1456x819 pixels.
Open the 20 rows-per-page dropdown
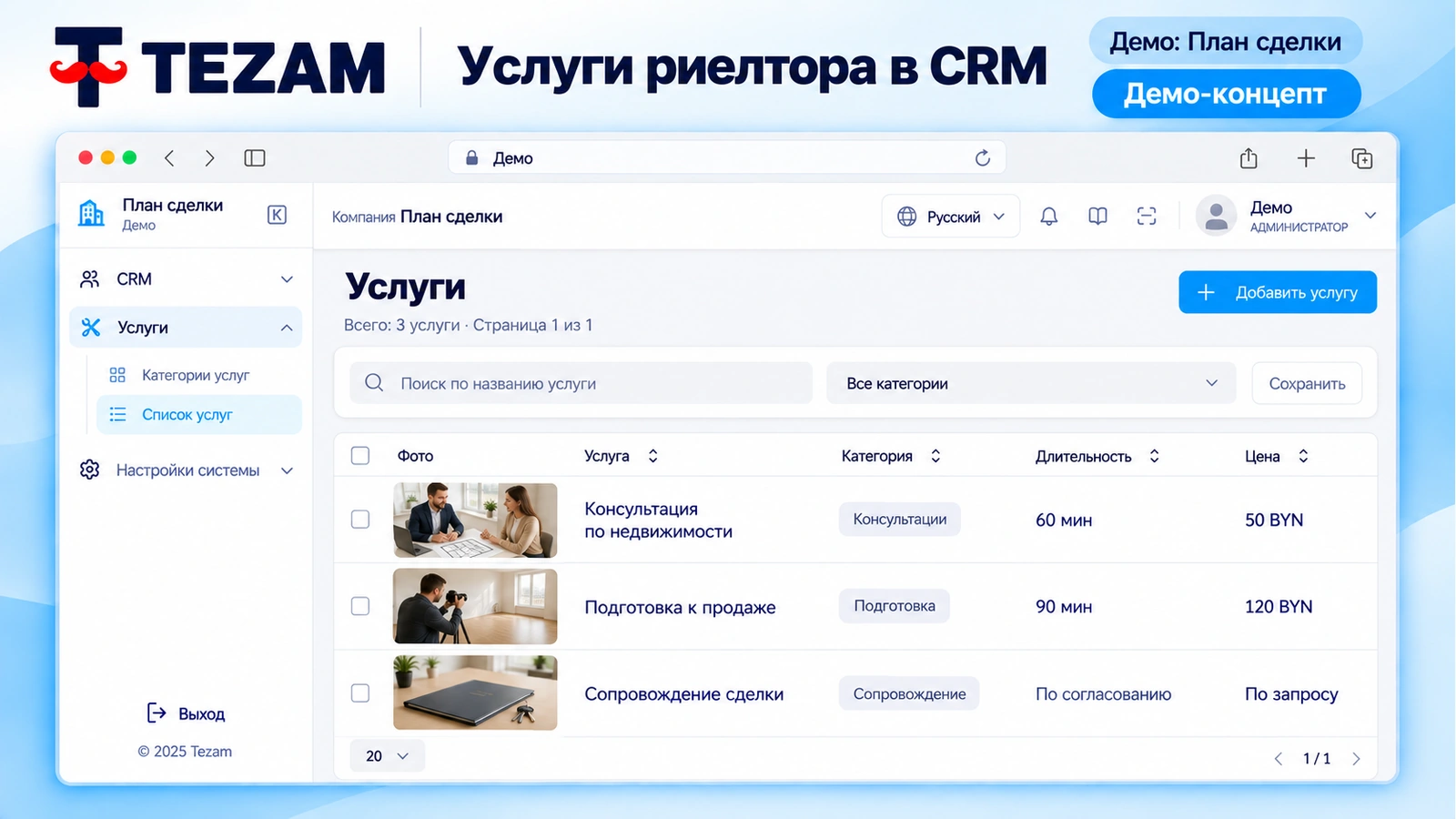(387, 756)
